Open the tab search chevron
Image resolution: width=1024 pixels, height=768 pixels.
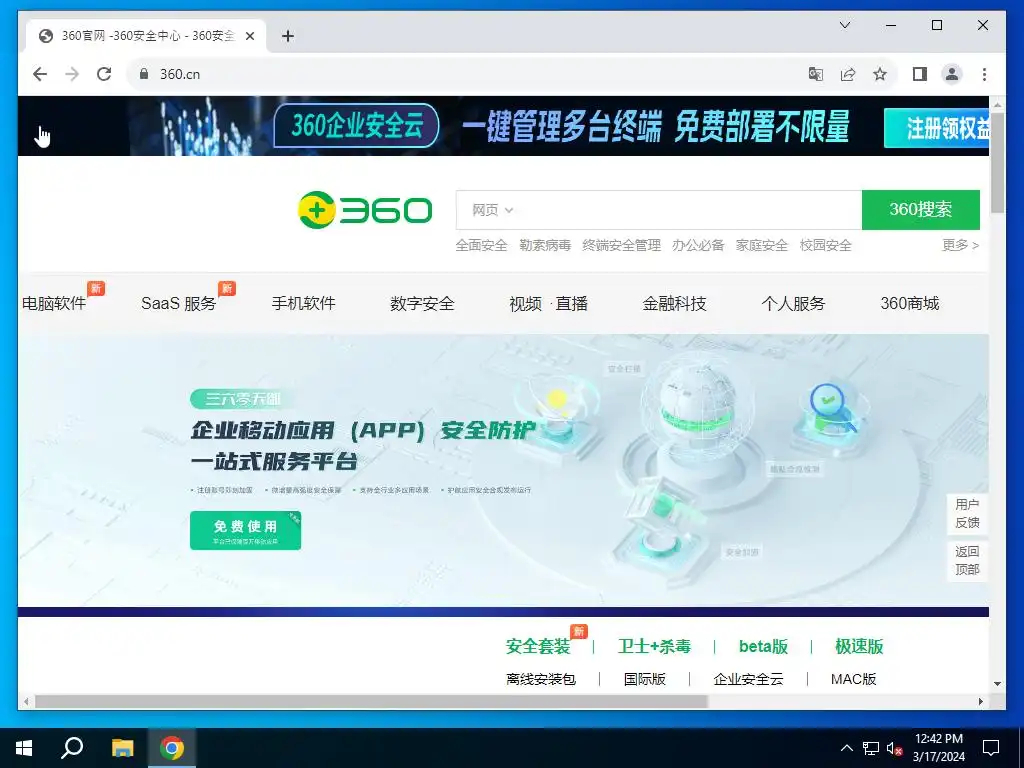[844, 25]
